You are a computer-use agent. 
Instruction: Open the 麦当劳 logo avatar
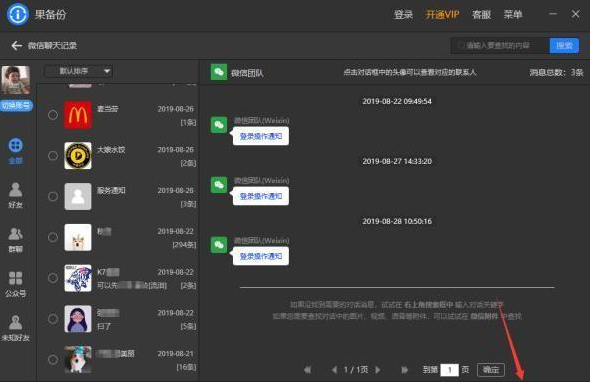[x=78, y=115]
